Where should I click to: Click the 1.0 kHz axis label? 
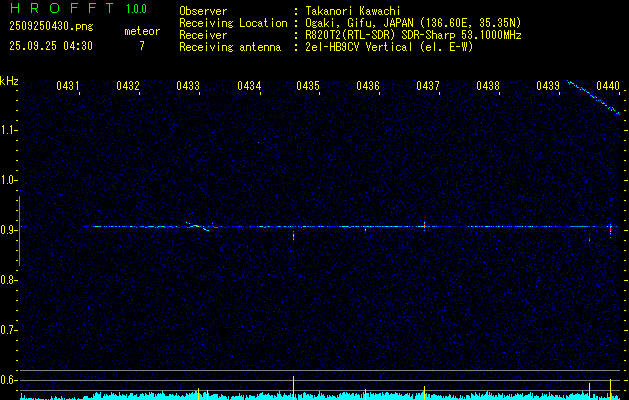tap(9, 180)
